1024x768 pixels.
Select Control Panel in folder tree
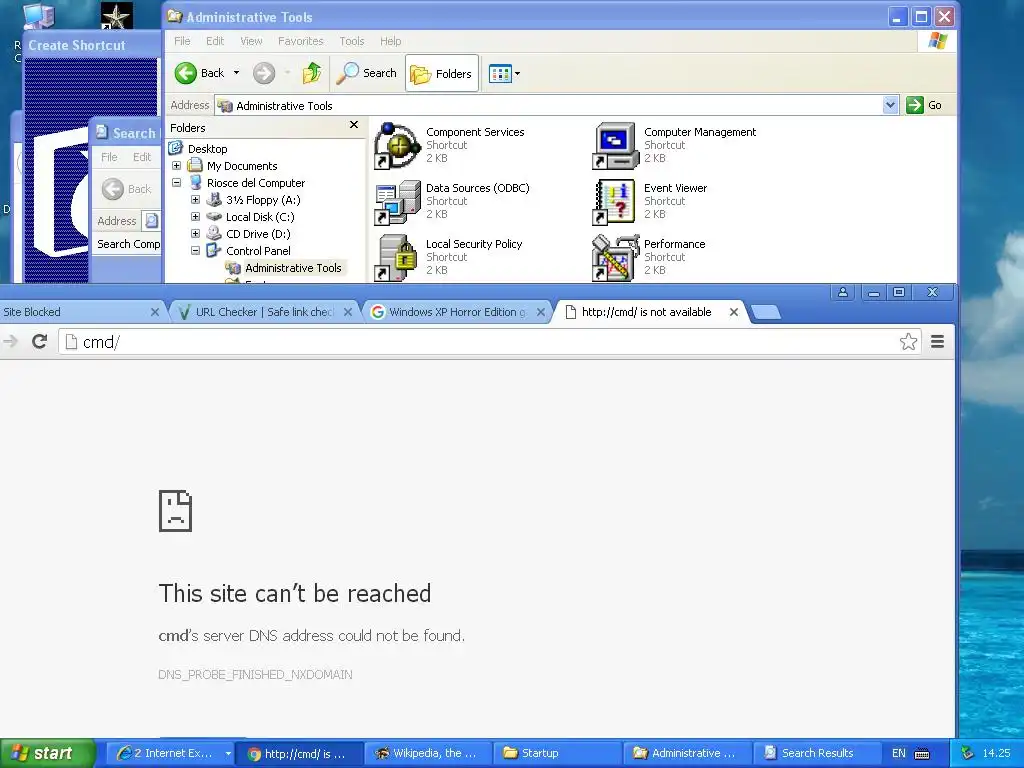tap(258, 251)
